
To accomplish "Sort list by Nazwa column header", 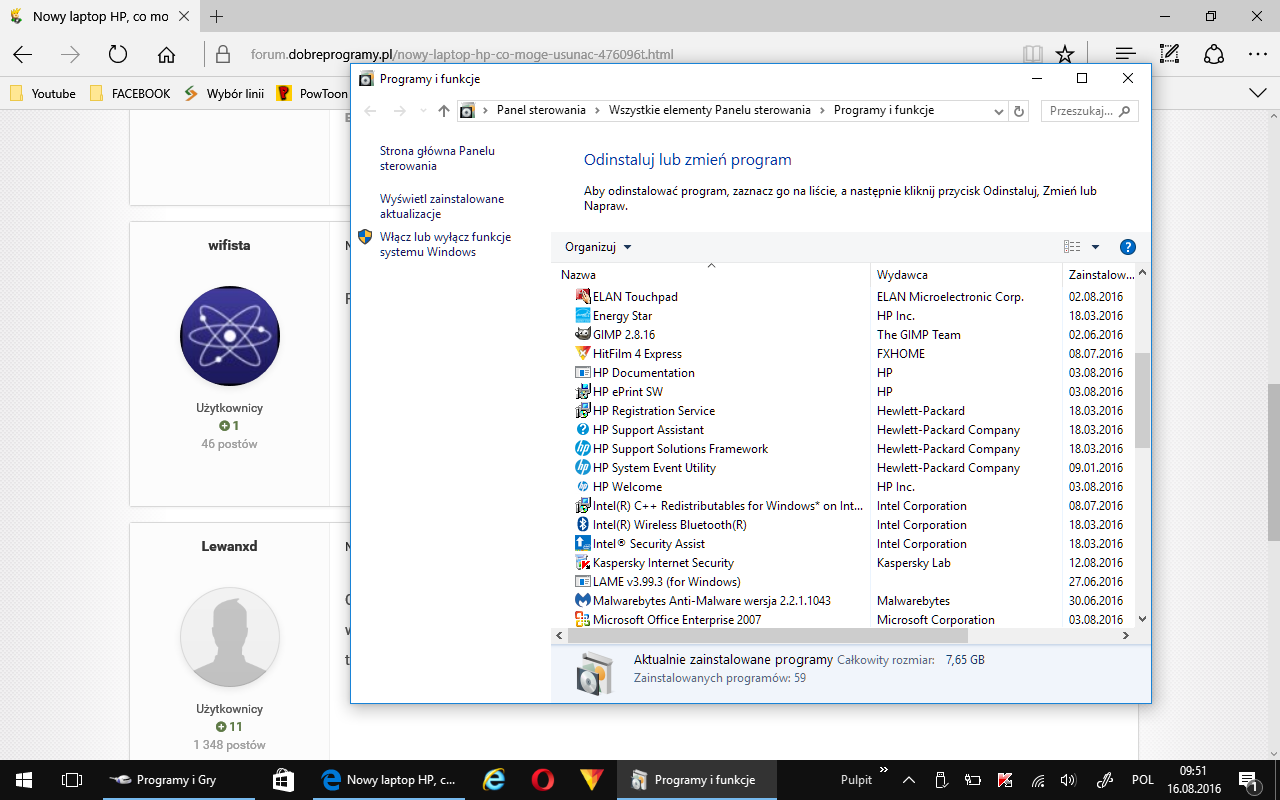I will (x=712, y=274).
